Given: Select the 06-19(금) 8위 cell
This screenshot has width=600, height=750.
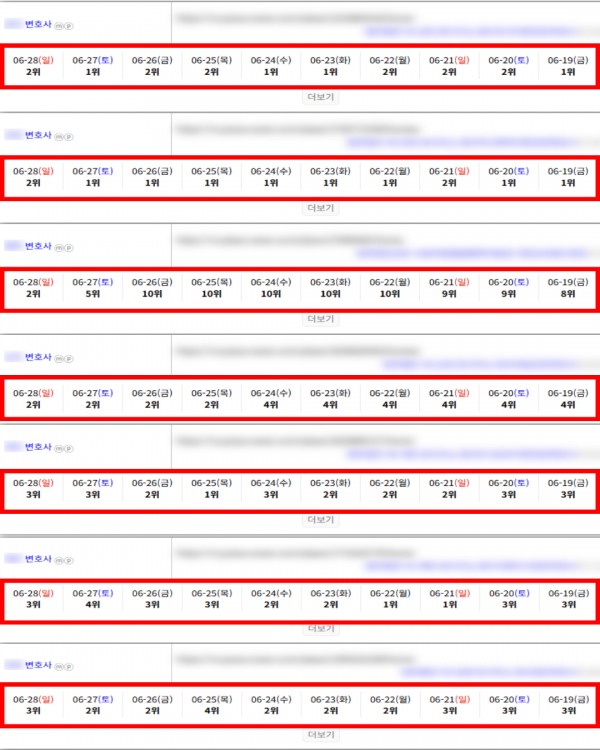Looking at the screenshot, I should point(567,288).
